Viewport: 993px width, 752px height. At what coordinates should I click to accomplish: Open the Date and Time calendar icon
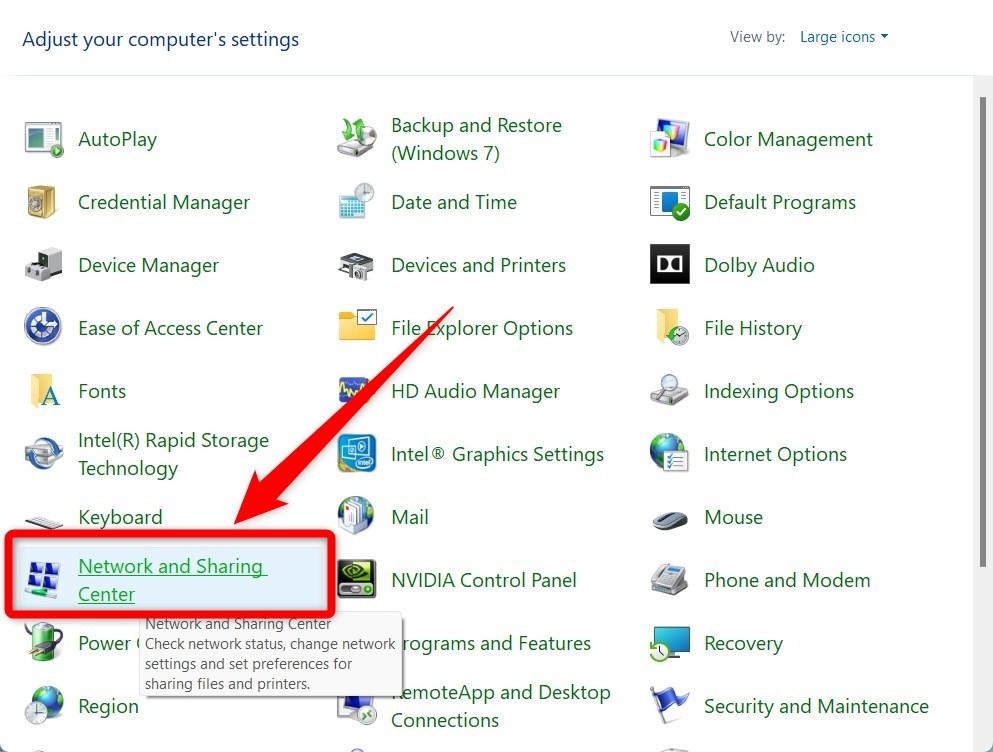(x=357, y=201)
